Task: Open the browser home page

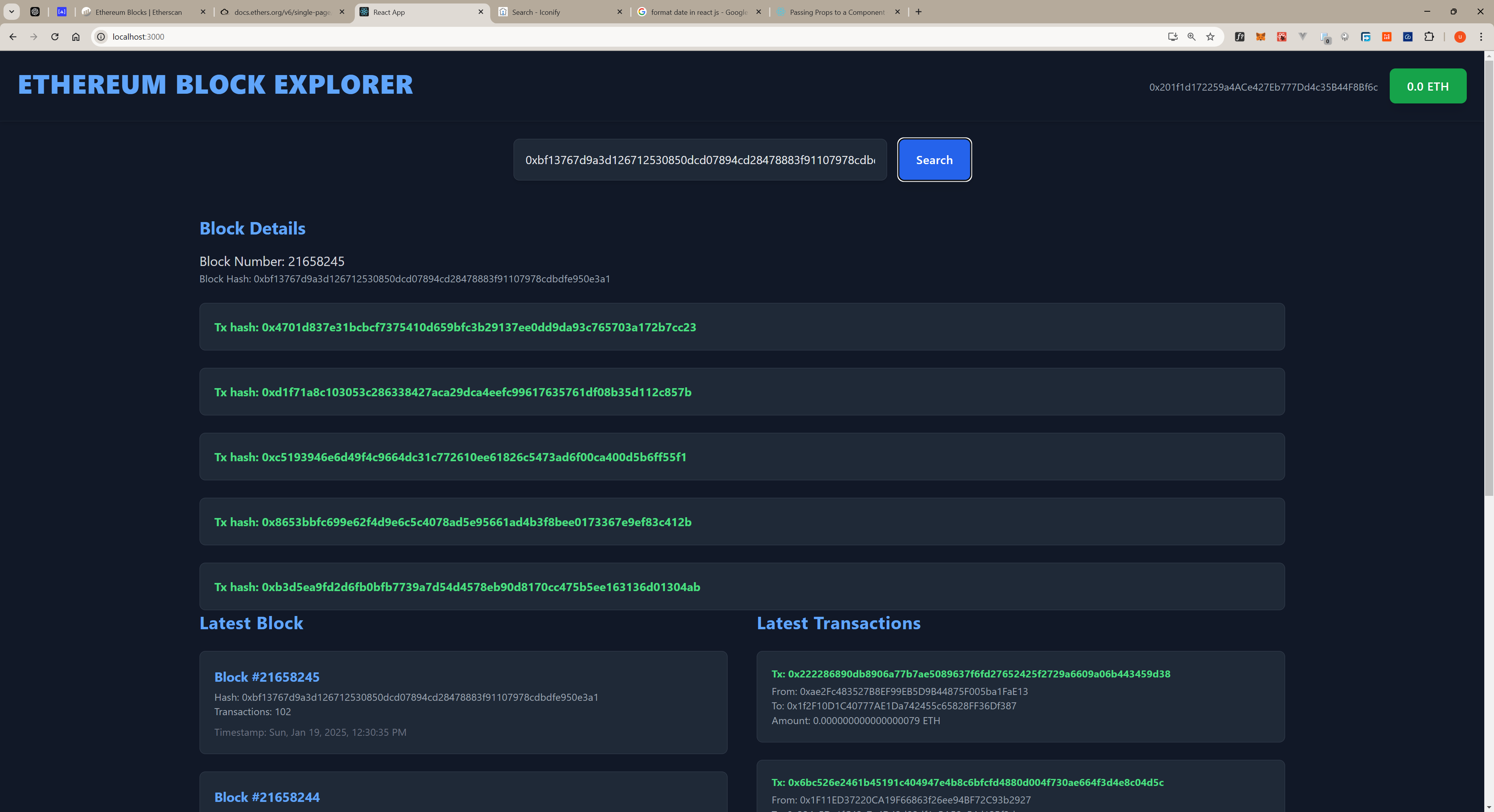Action: coord(75,37)
